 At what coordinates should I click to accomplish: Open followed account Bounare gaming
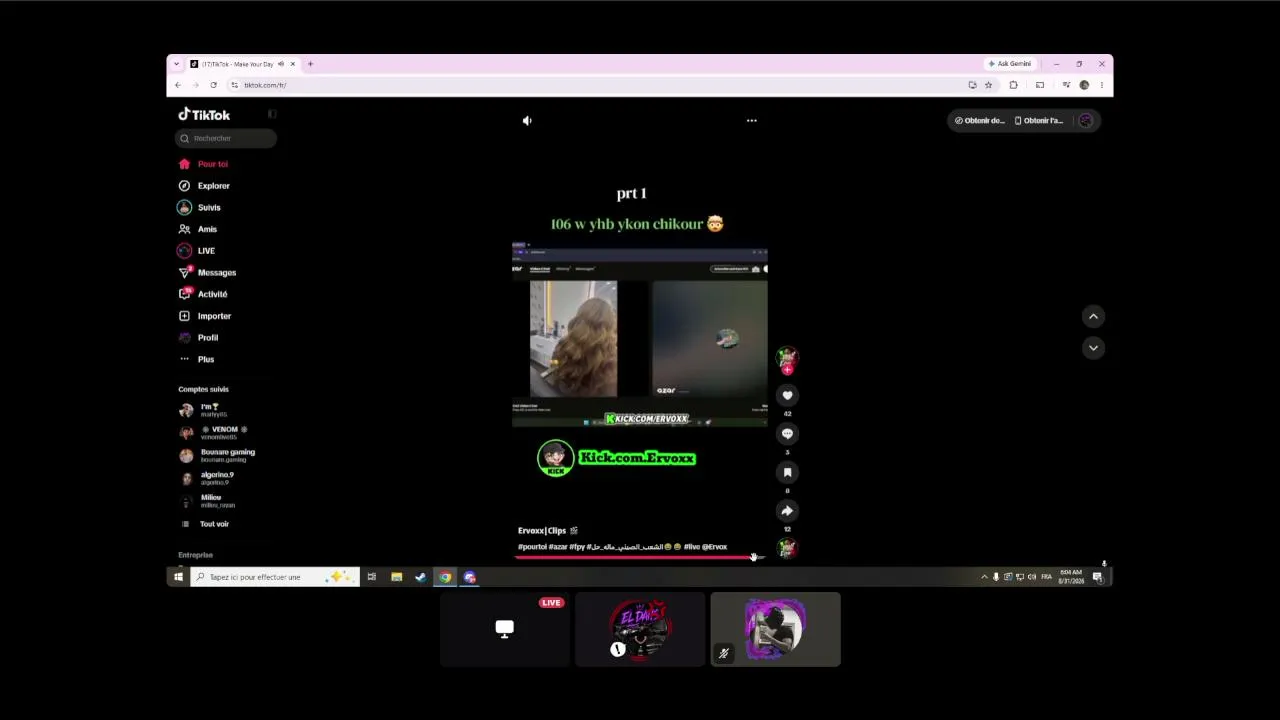(216, 455)
